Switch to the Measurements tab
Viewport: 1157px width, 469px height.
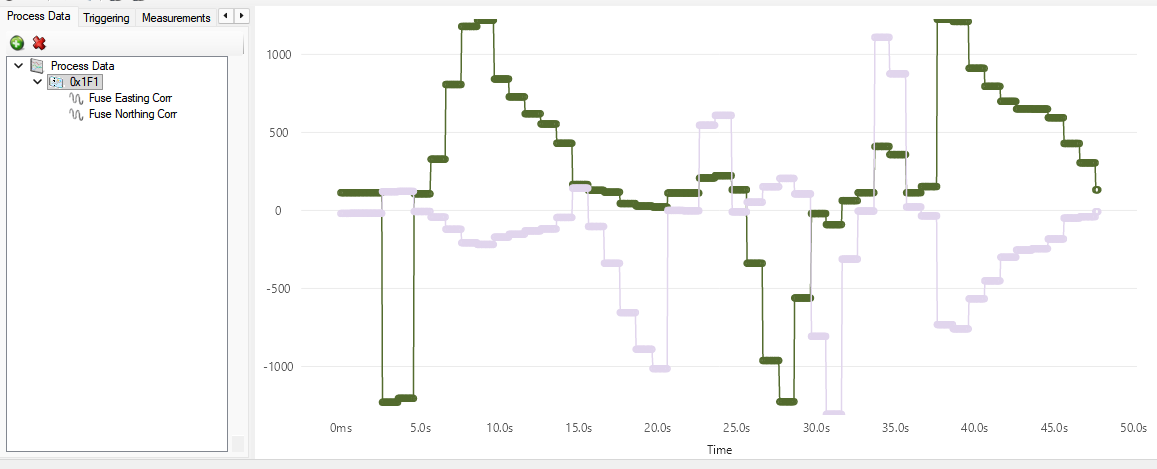(176, 18)
